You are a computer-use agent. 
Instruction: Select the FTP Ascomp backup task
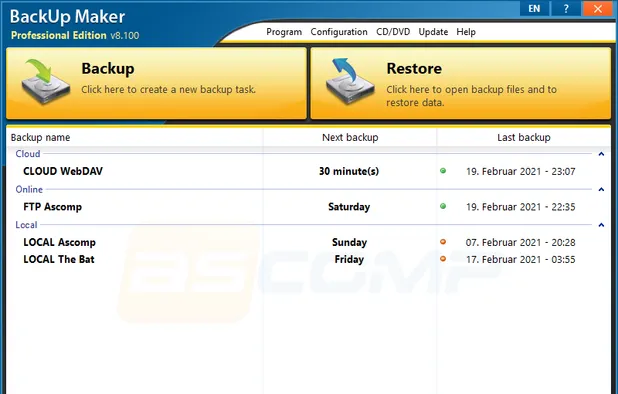pyautogui.click(x=52, y=206)
